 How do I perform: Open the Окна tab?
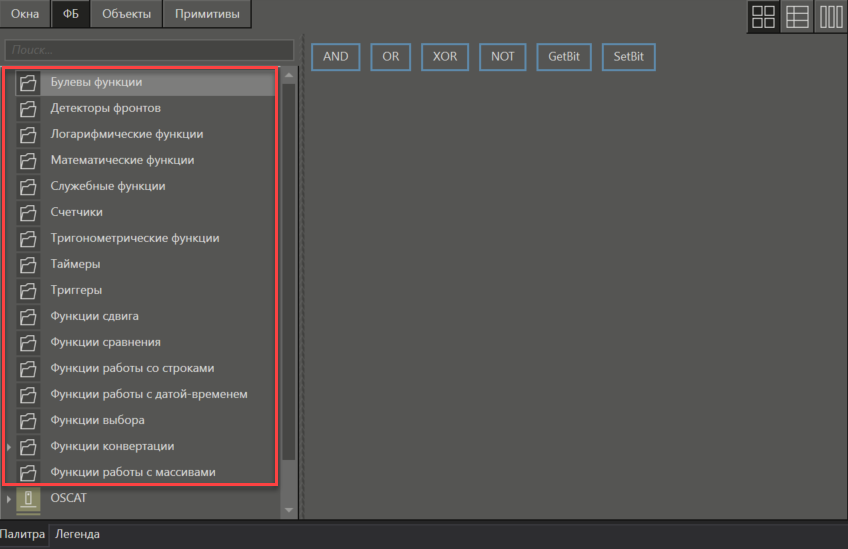[25, 14]
